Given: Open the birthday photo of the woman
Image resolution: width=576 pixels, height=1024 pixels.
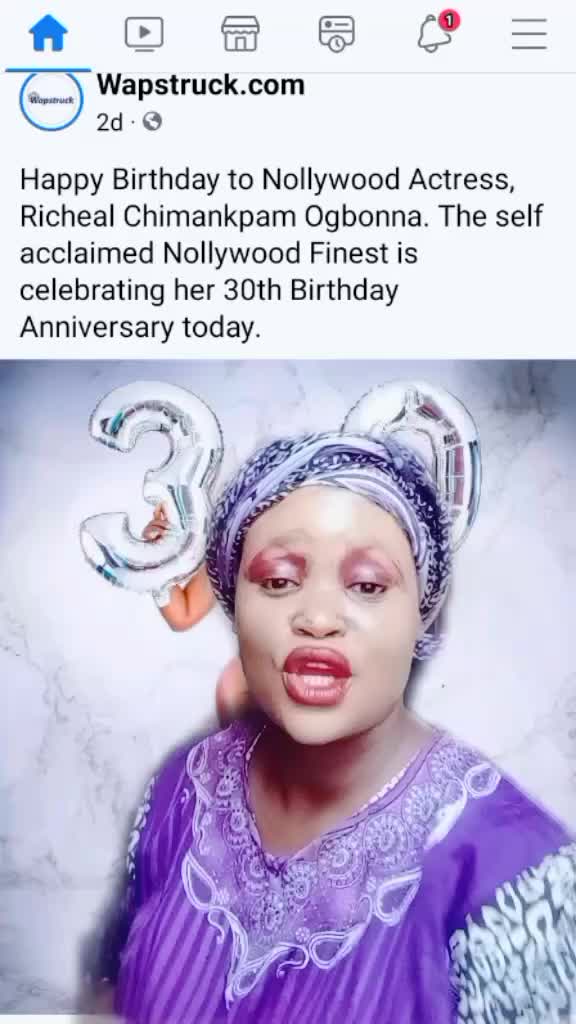Looking at the screenshot, I should [288, 692].
